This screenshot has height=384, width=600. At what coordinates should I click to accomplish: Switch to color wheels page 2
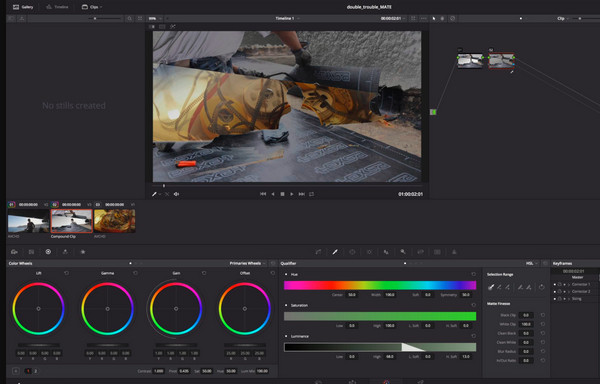[36, 371]
